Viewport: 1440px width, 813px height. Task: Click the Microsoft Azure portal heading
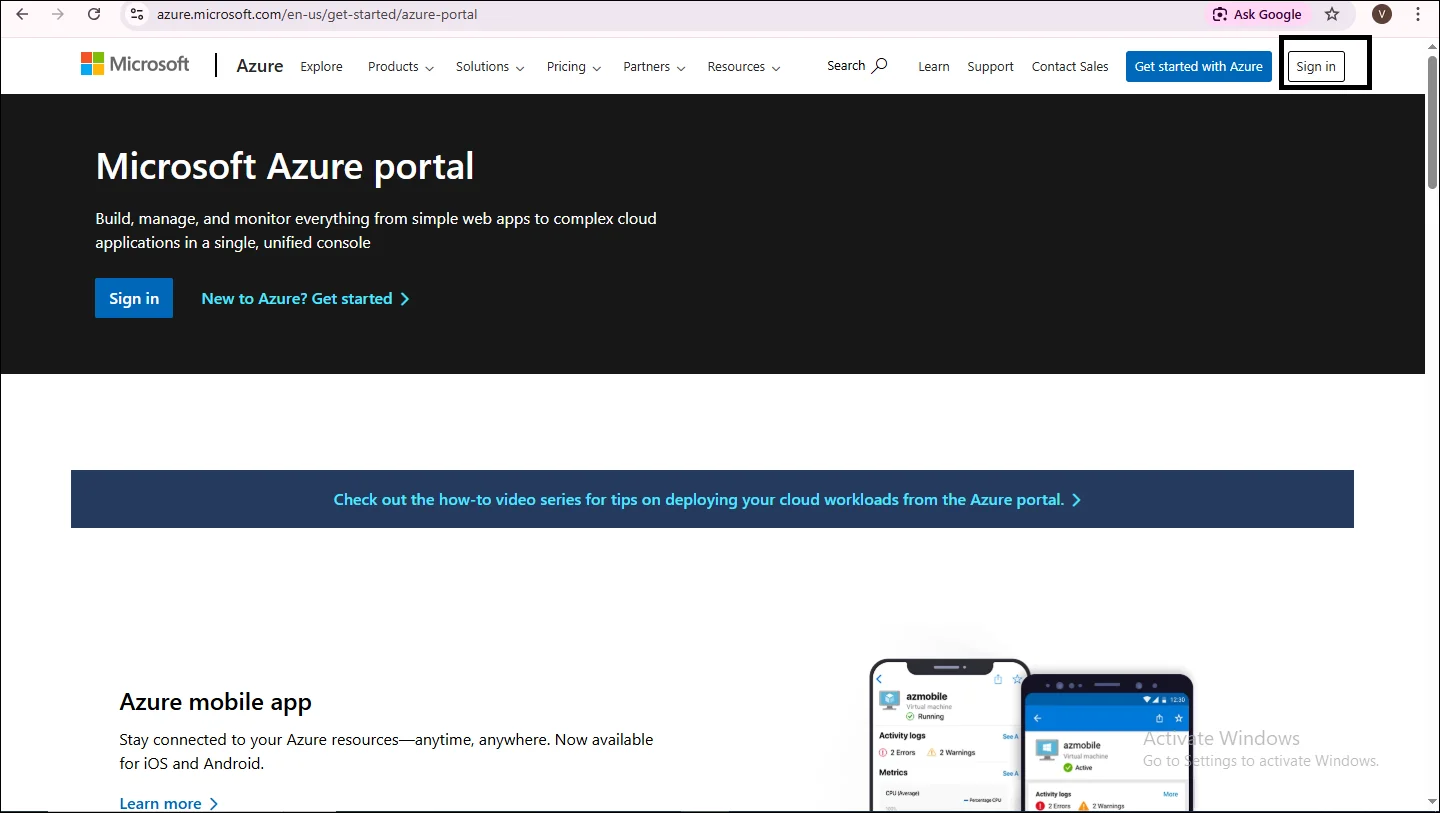[x=285, y=166]
